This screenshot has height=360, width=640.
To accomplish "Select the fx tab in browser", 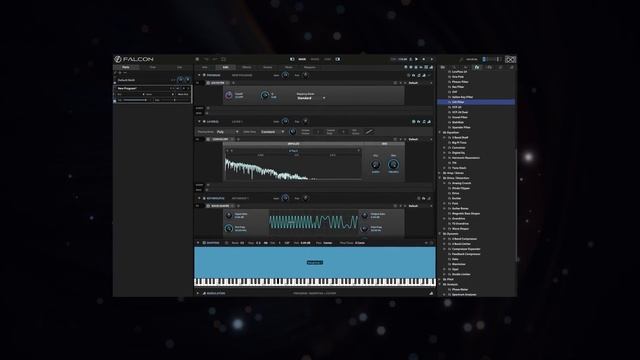I will click(x=477, y=67).
